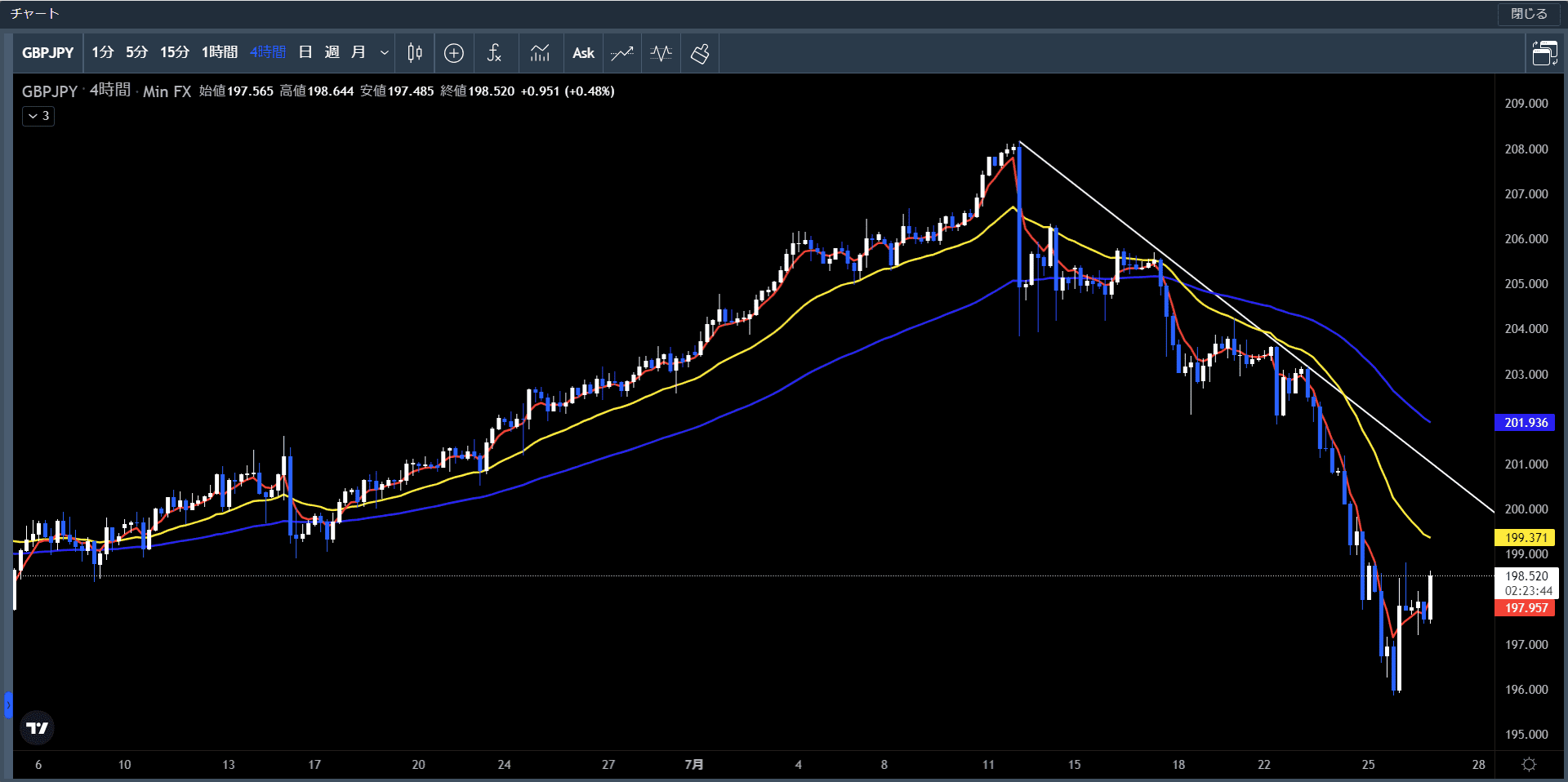The image size is (1568, 782).
Task: Open chart settings gear icon
Action: [1529, 765]
